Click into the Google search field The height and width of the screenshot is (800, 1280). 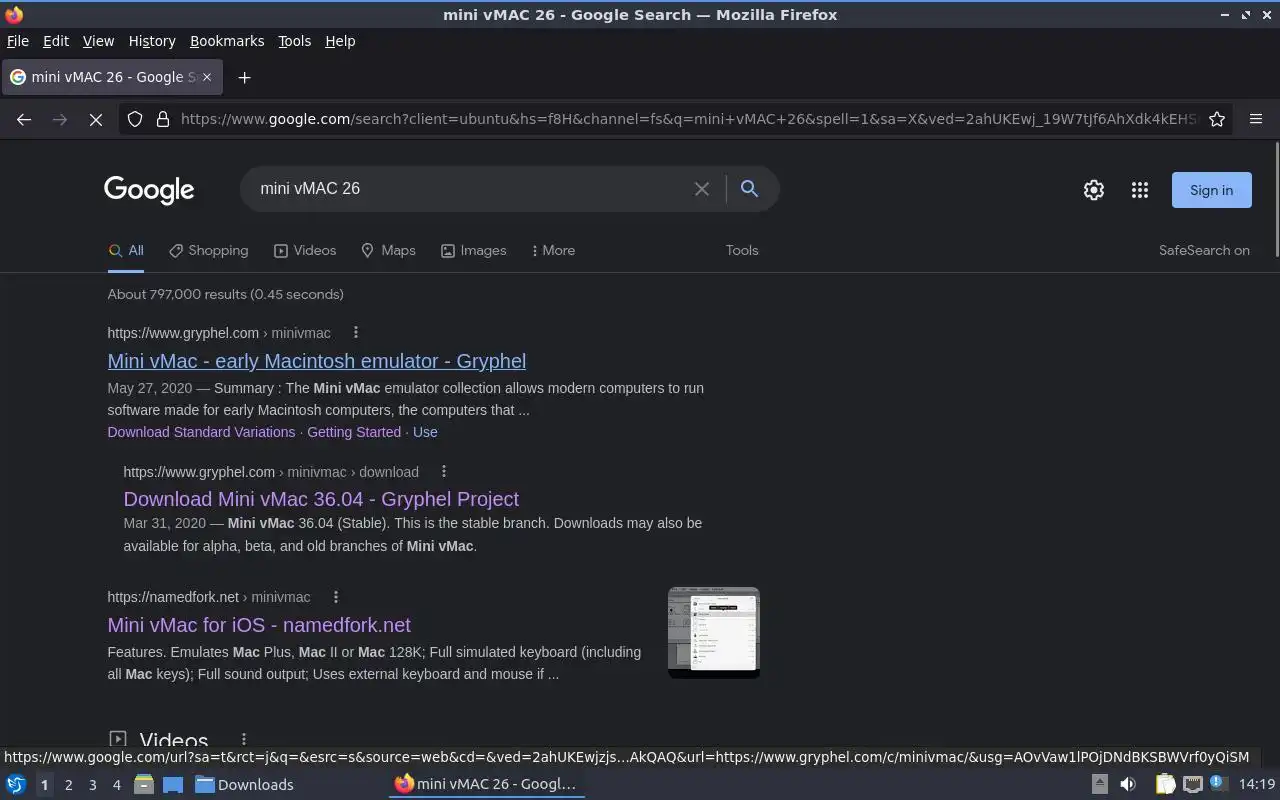[470, 189]
